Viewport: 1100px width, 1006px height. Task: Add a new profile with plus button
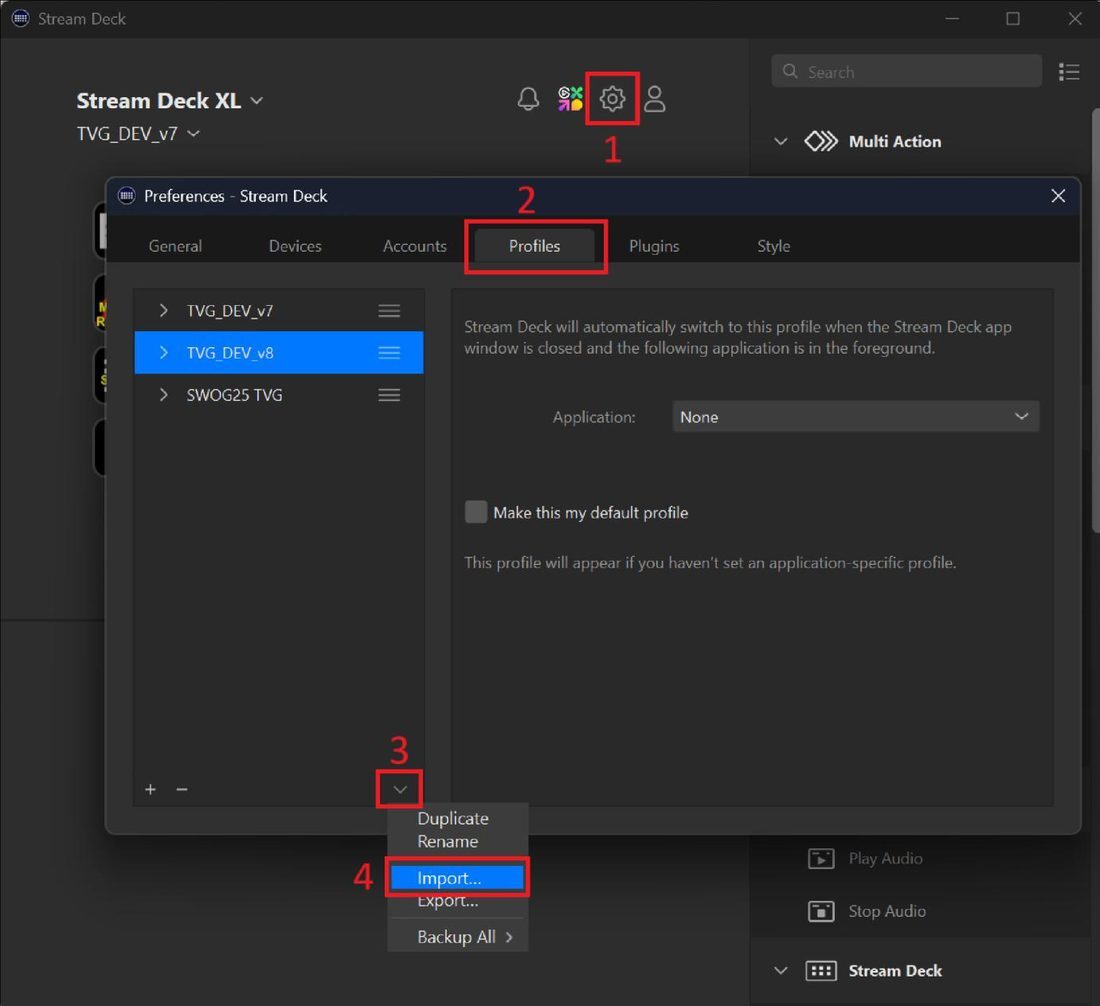pyautogui.click(x=150, y=789)
